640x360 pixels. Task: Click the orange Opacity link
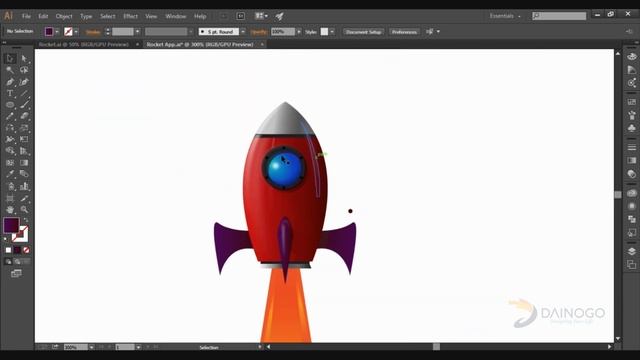[x=258, y=32]
